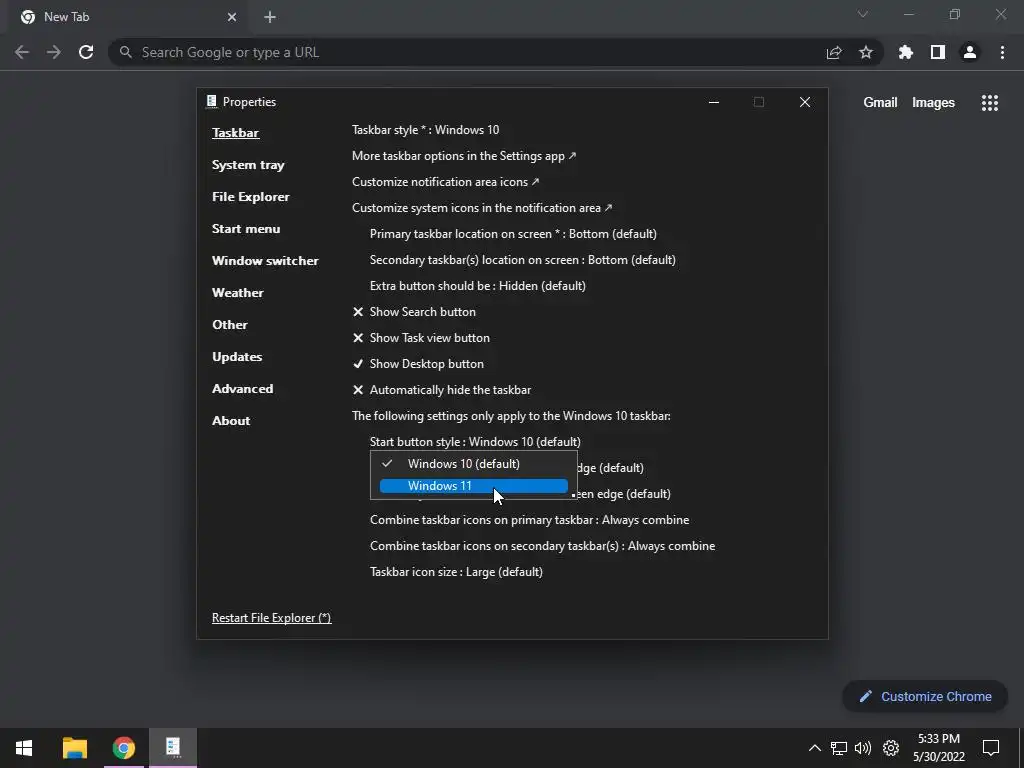Open the Updates section
The image size is (1024, 768).
[237, 357]
